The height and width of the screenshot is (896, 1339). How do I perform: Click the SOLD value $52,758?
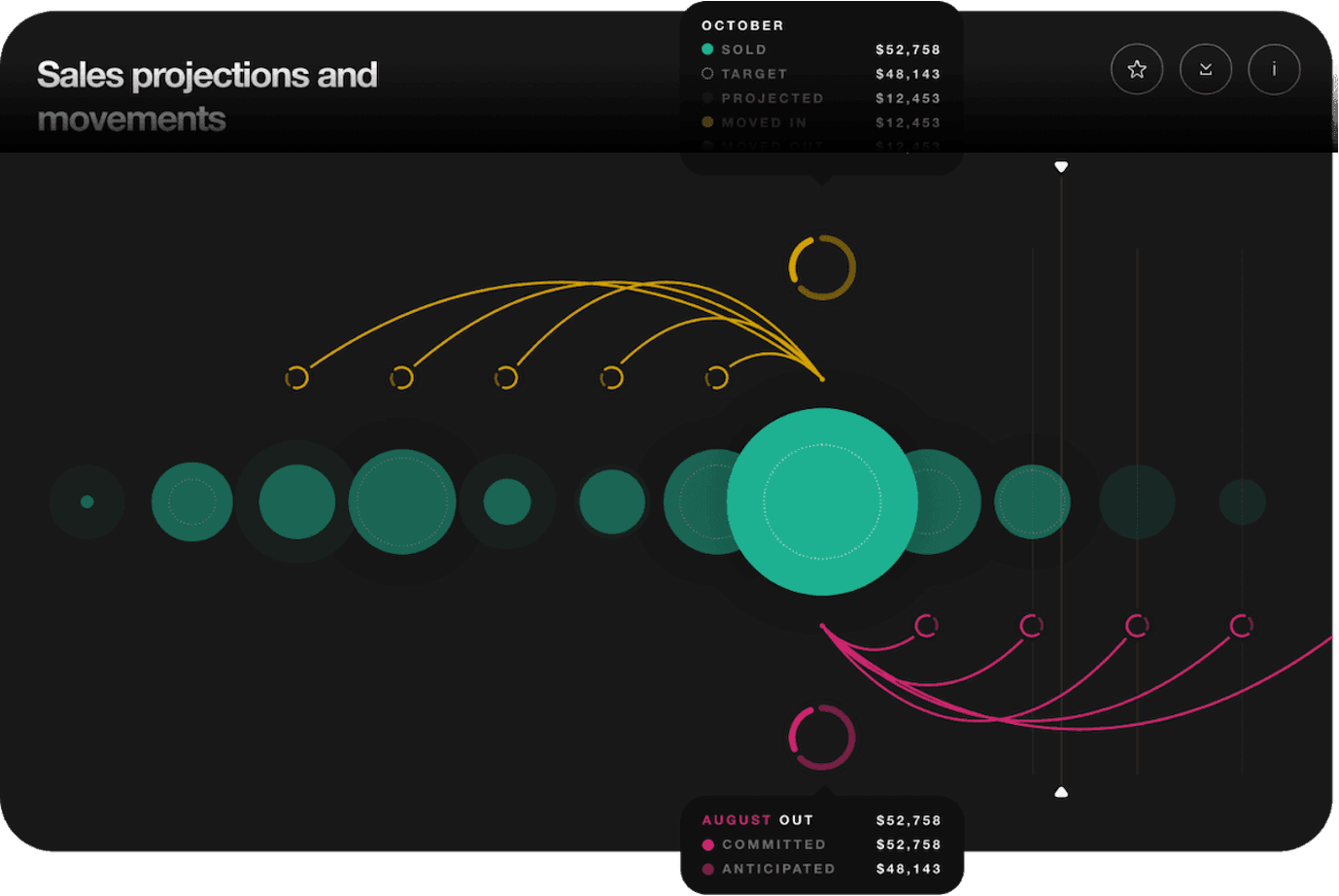(908, 50)
